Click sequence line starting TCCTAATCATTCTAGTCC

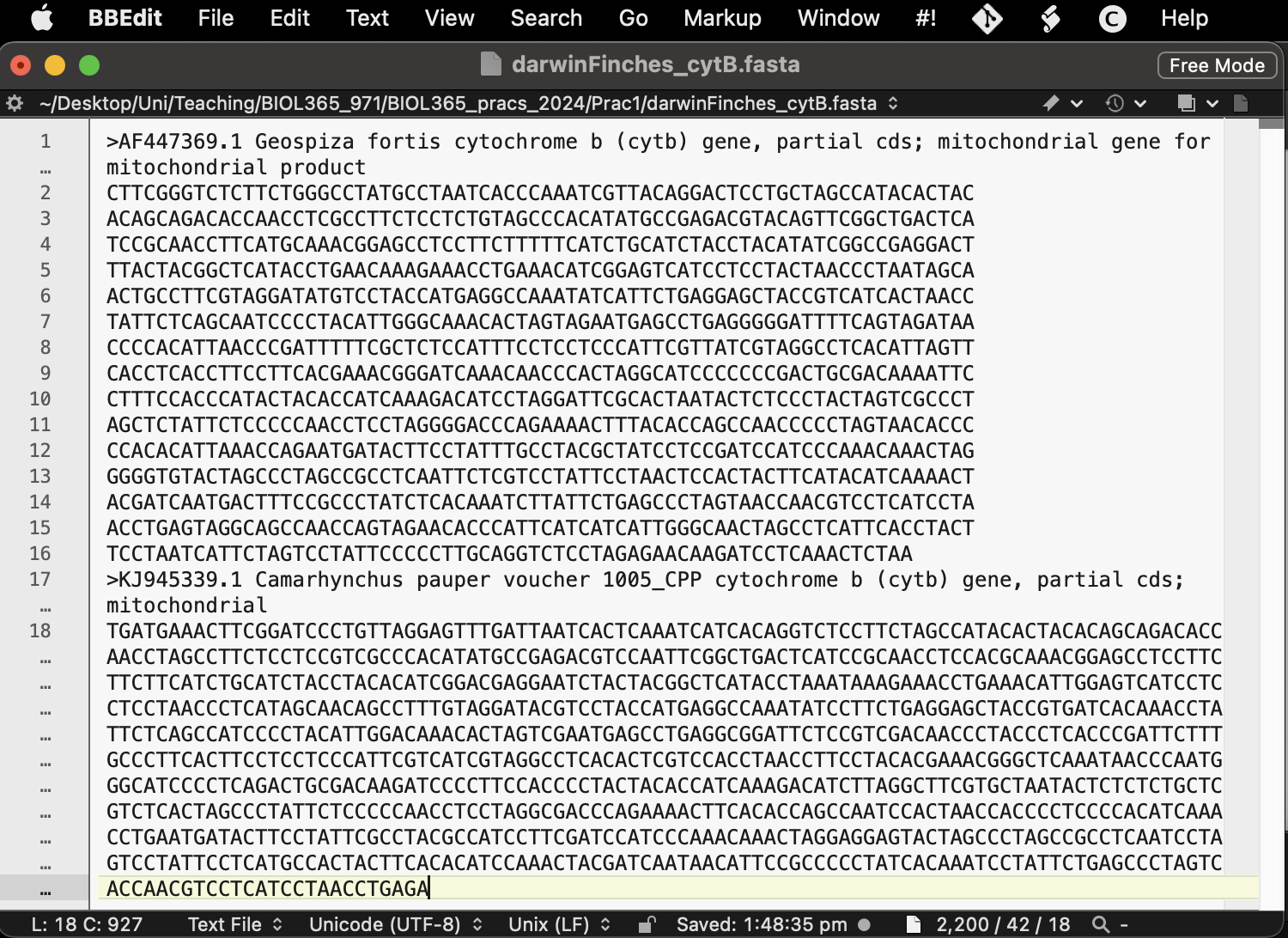[509, 553]
